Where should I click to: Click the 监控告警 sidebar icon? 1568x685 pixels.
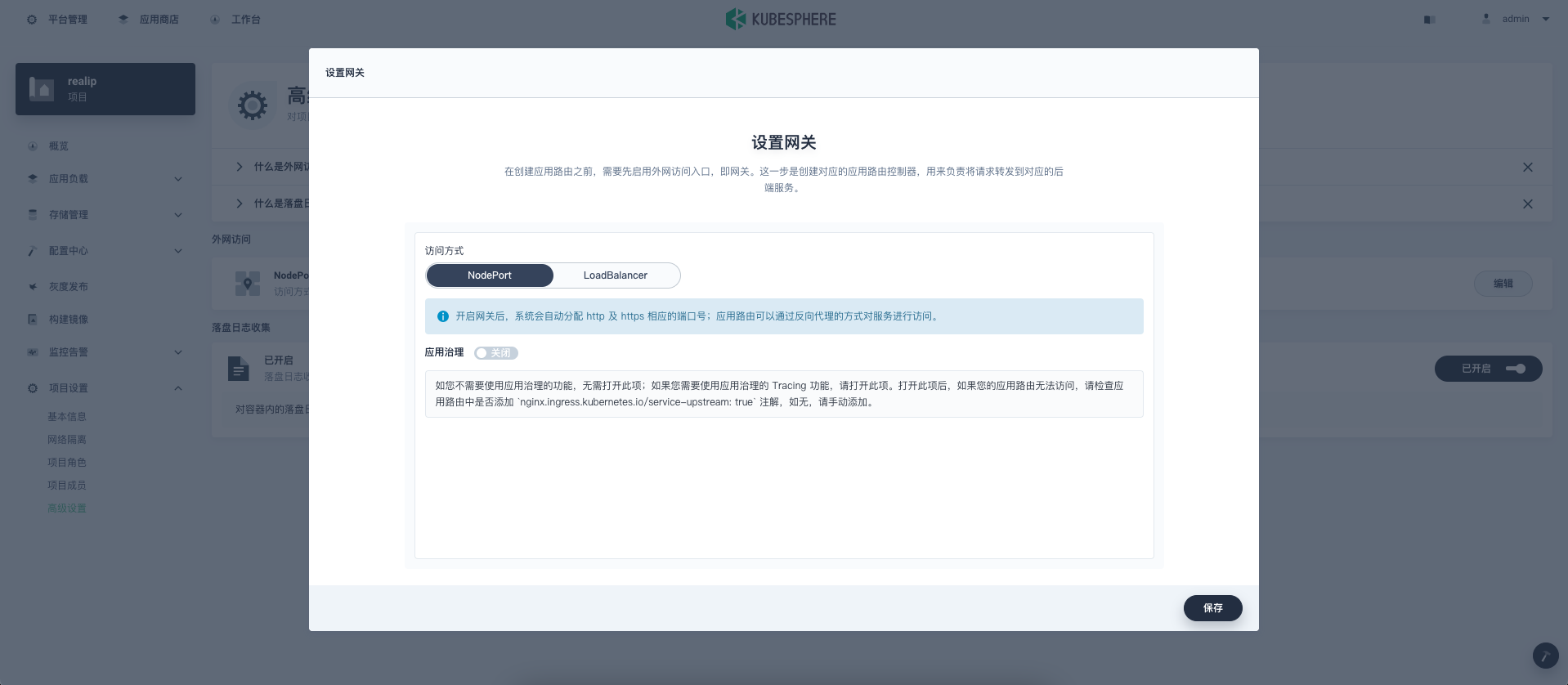click(33, 352)
